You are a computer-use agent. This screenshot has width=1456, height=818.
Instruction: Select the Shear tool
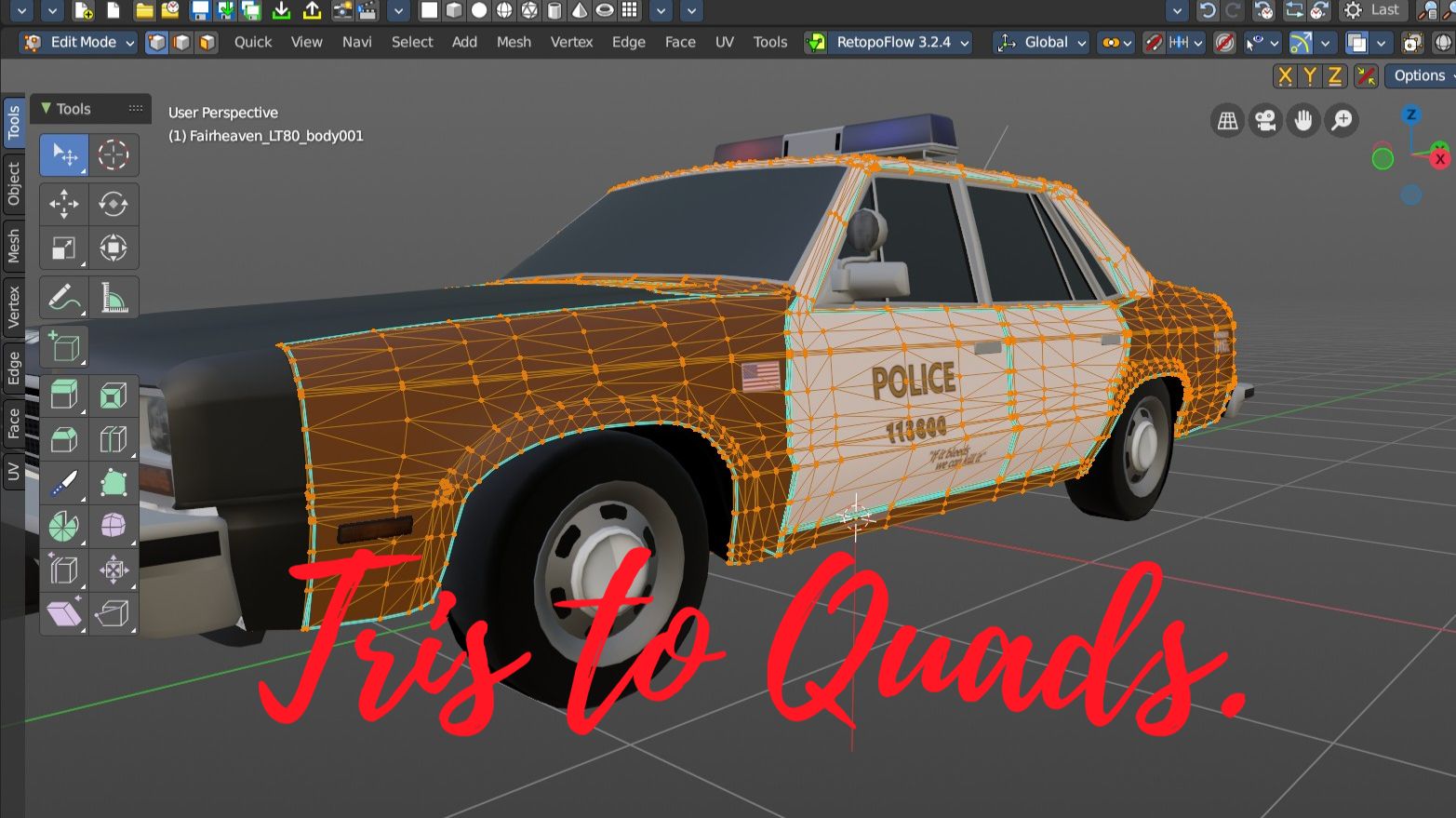click(x=64, y=614)
